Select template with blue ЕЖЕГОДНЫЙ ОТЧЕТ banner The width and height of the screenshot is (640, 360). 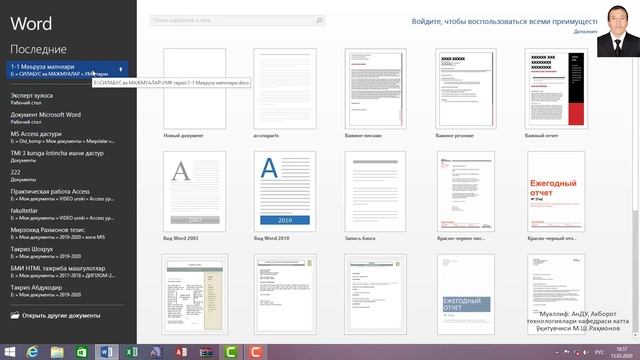point(466,294)
